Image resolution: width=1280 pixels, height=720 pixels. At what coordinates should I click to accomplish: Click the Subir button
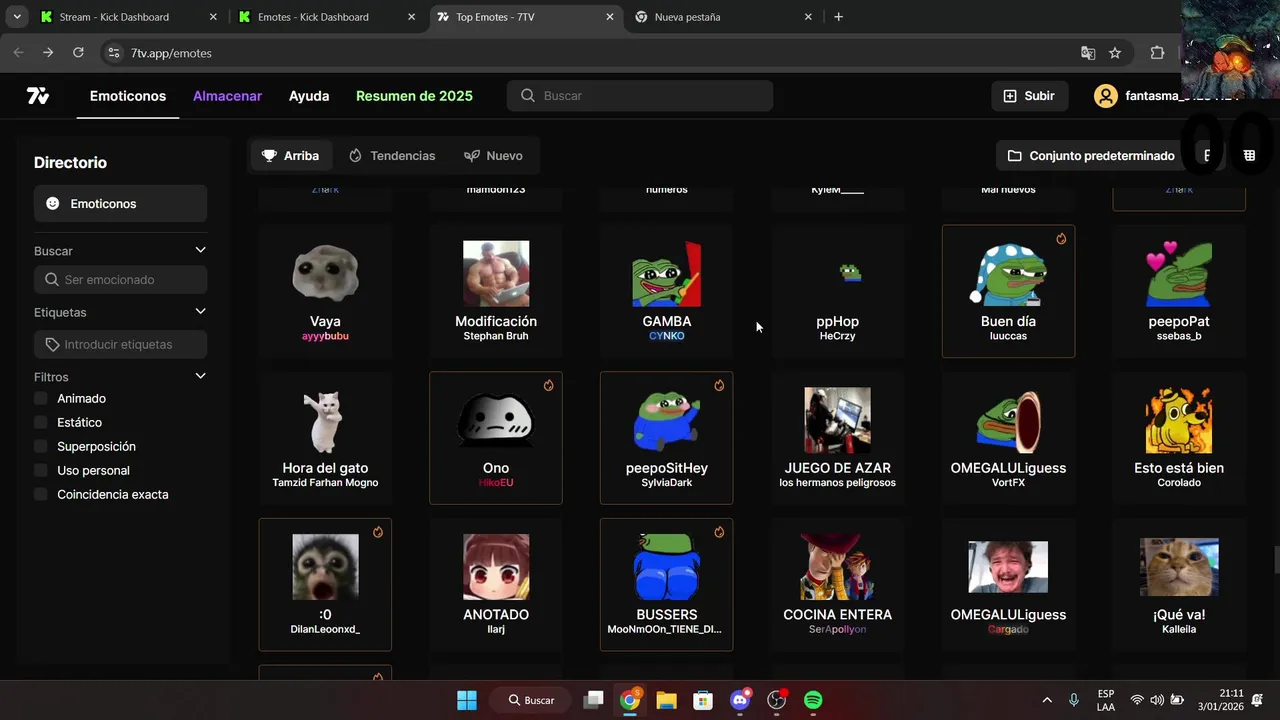click(x=1029, y=96)
